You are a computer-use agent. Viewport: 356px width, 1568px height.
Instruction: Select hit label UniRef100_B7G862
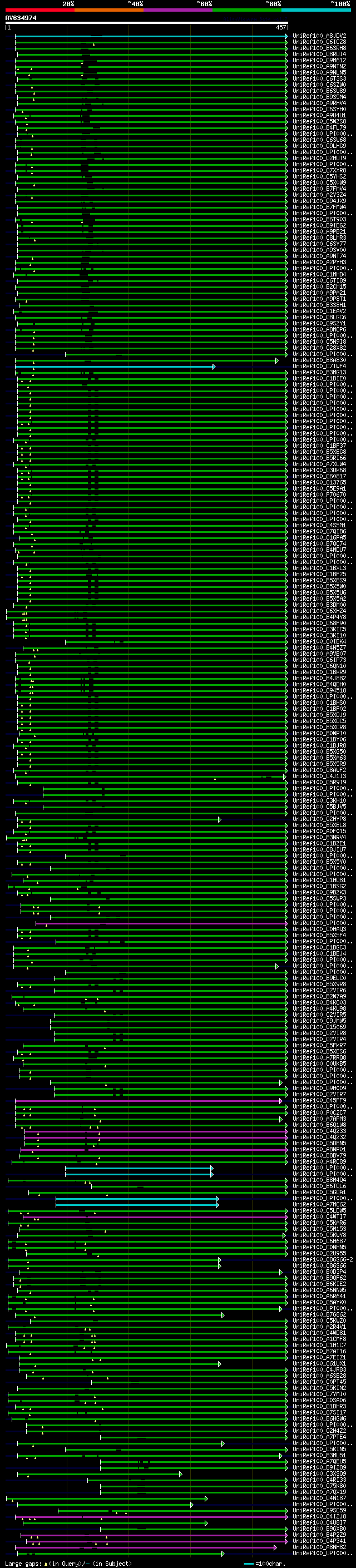tap(319, 1314)
